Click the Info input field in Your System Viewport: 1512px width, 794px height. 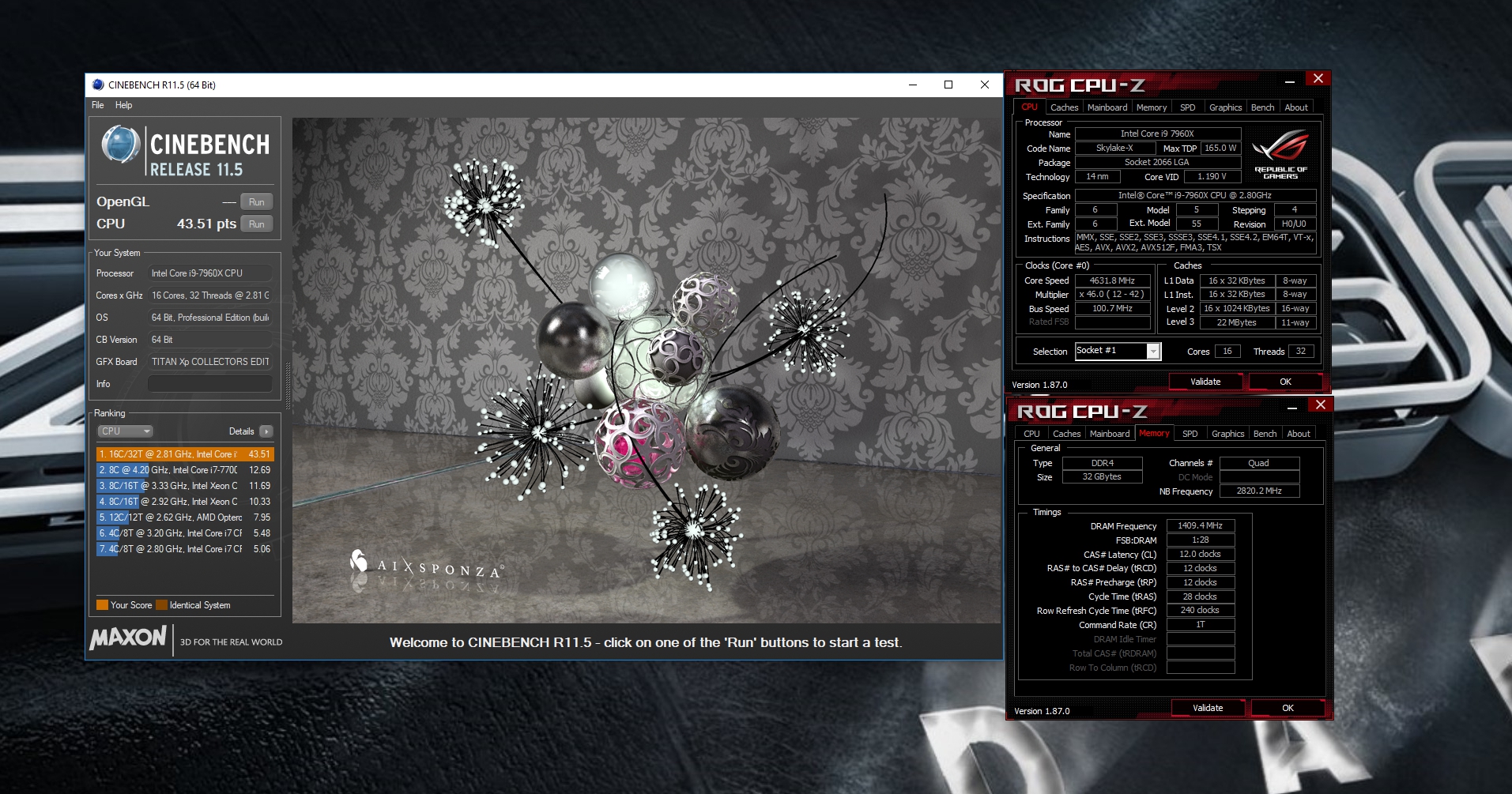(x=210, y=384)
